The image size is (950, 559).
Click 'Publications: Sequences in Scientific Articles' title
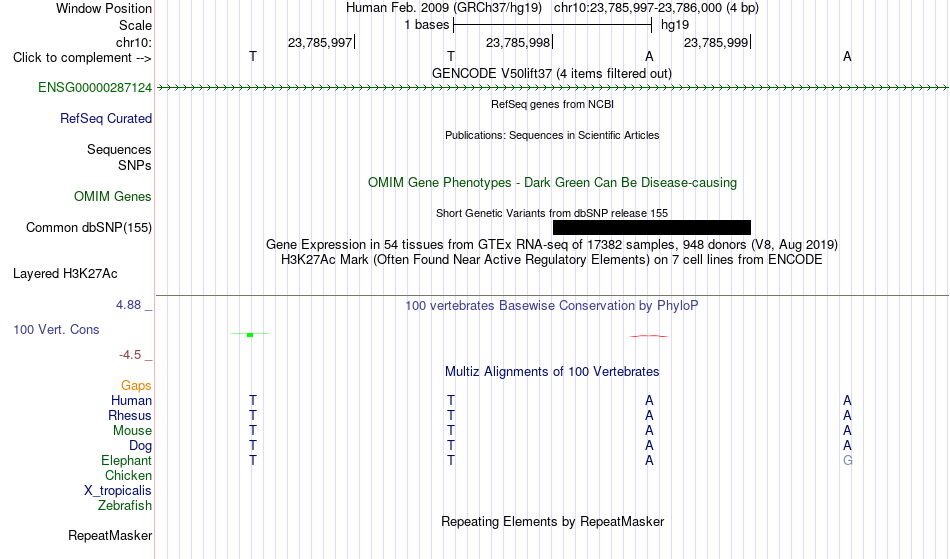pyautogui.click(x=552, y=135)
